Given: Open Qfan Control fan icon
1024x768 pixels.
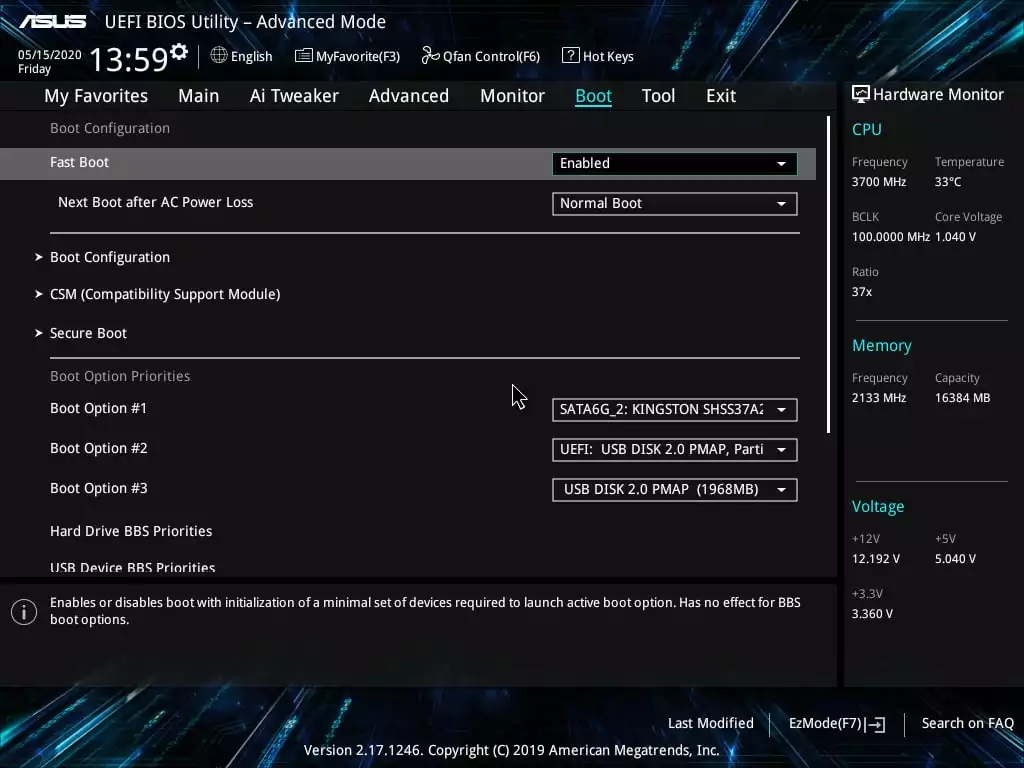Looking at the screenshot, I should click(x=430, y=56).
